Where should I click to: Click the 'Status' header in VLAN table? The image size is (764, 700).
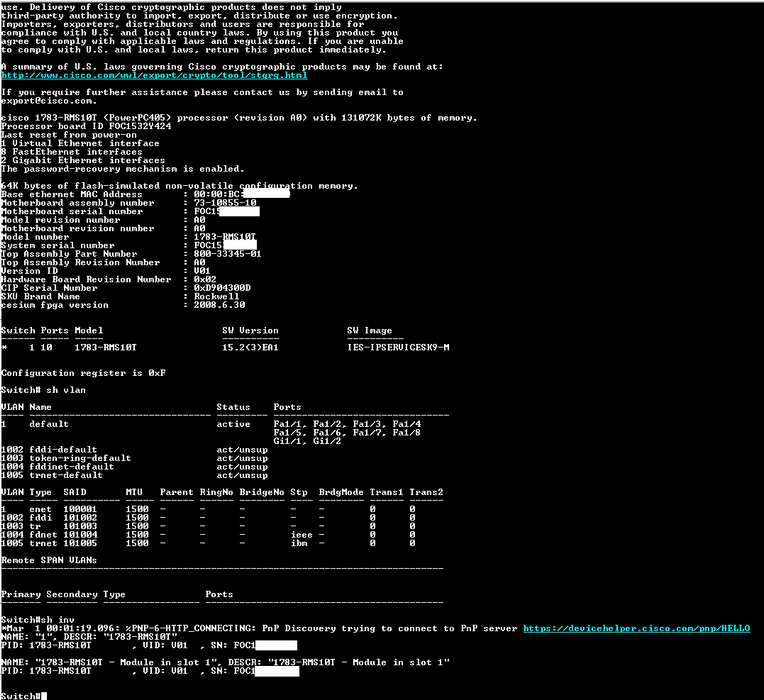click(233, 407)
